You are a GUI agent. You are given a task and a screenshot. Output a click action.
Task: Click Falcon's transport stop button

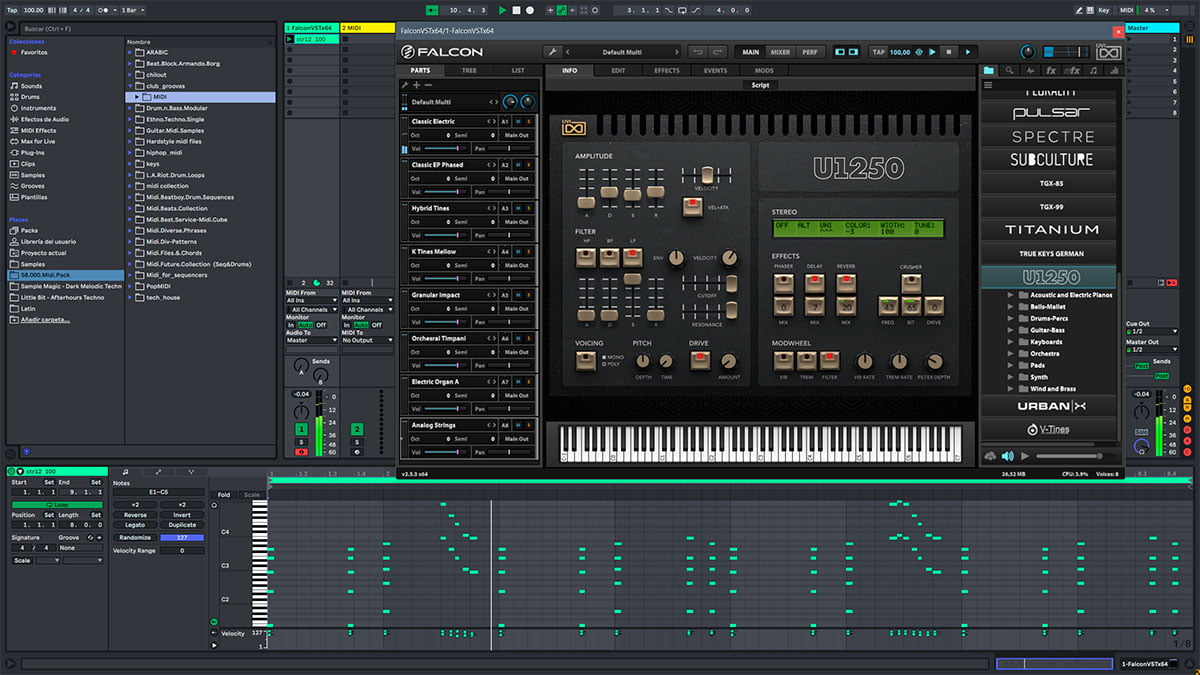pyautogui.click(x=950, y=52)
